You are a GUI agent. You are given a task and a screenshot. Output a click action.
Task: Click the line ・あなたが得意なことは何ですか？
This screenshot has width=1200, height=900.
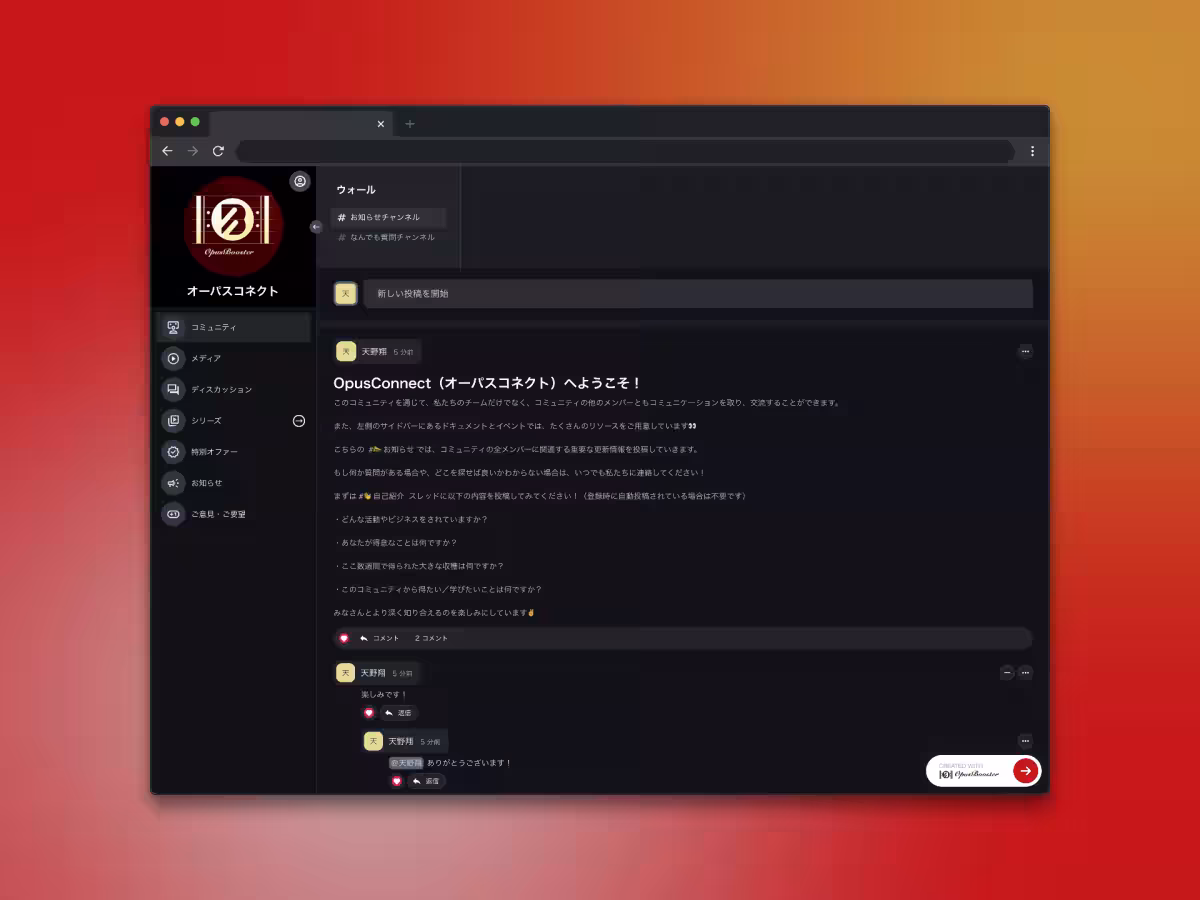tap(395, 543)
